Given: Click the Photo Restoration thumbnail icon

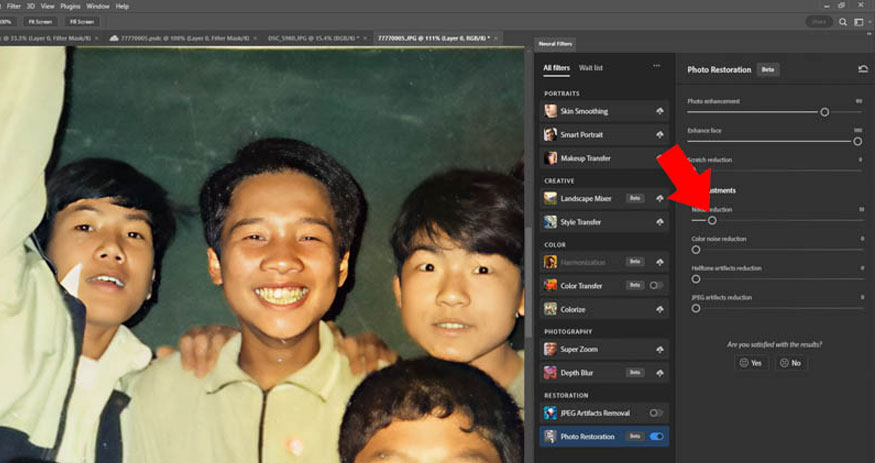Looking at the screenshot, I should click(x=551, y=436).
